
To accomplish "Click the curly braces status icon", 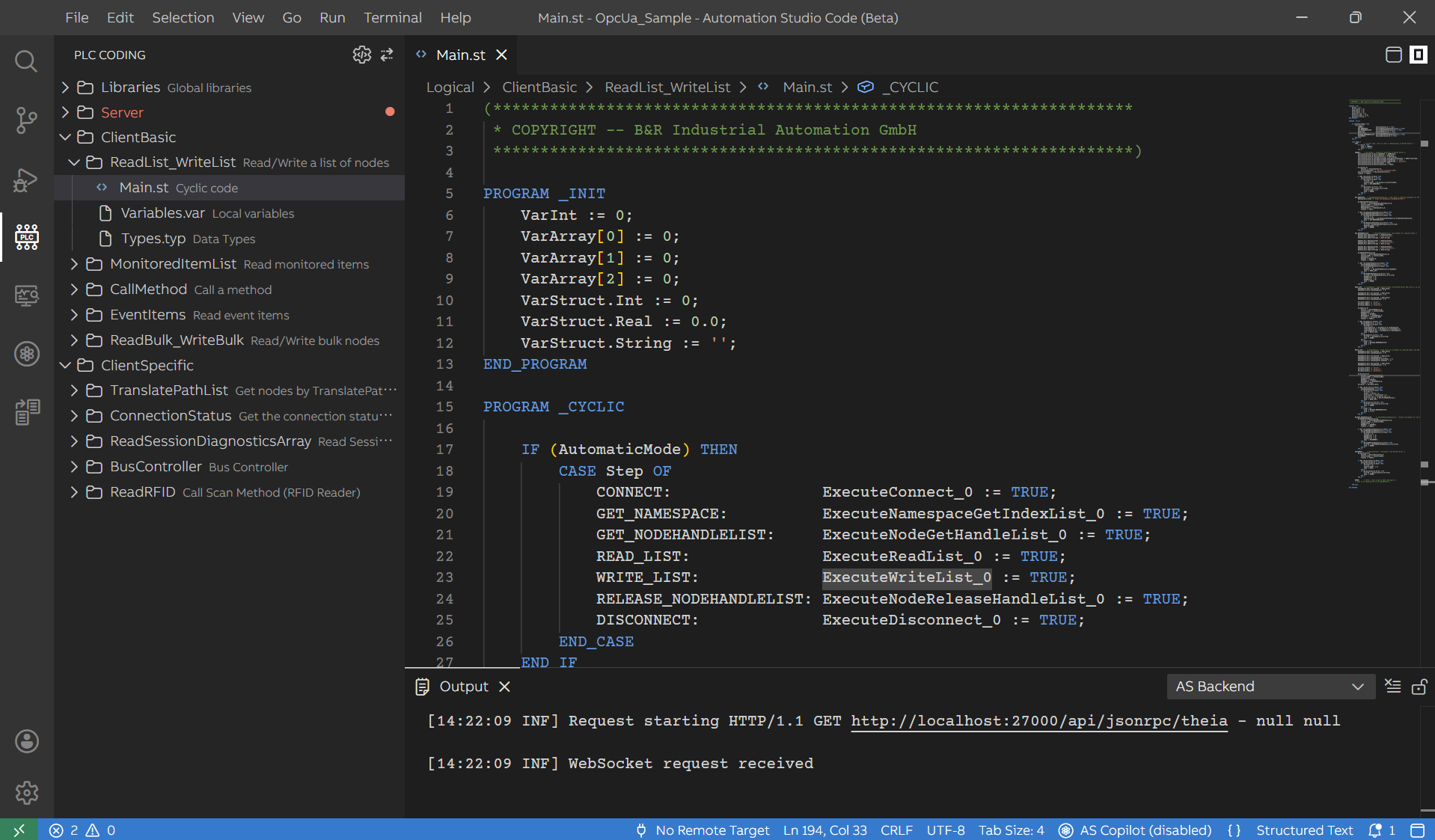I will point(1234,830).
